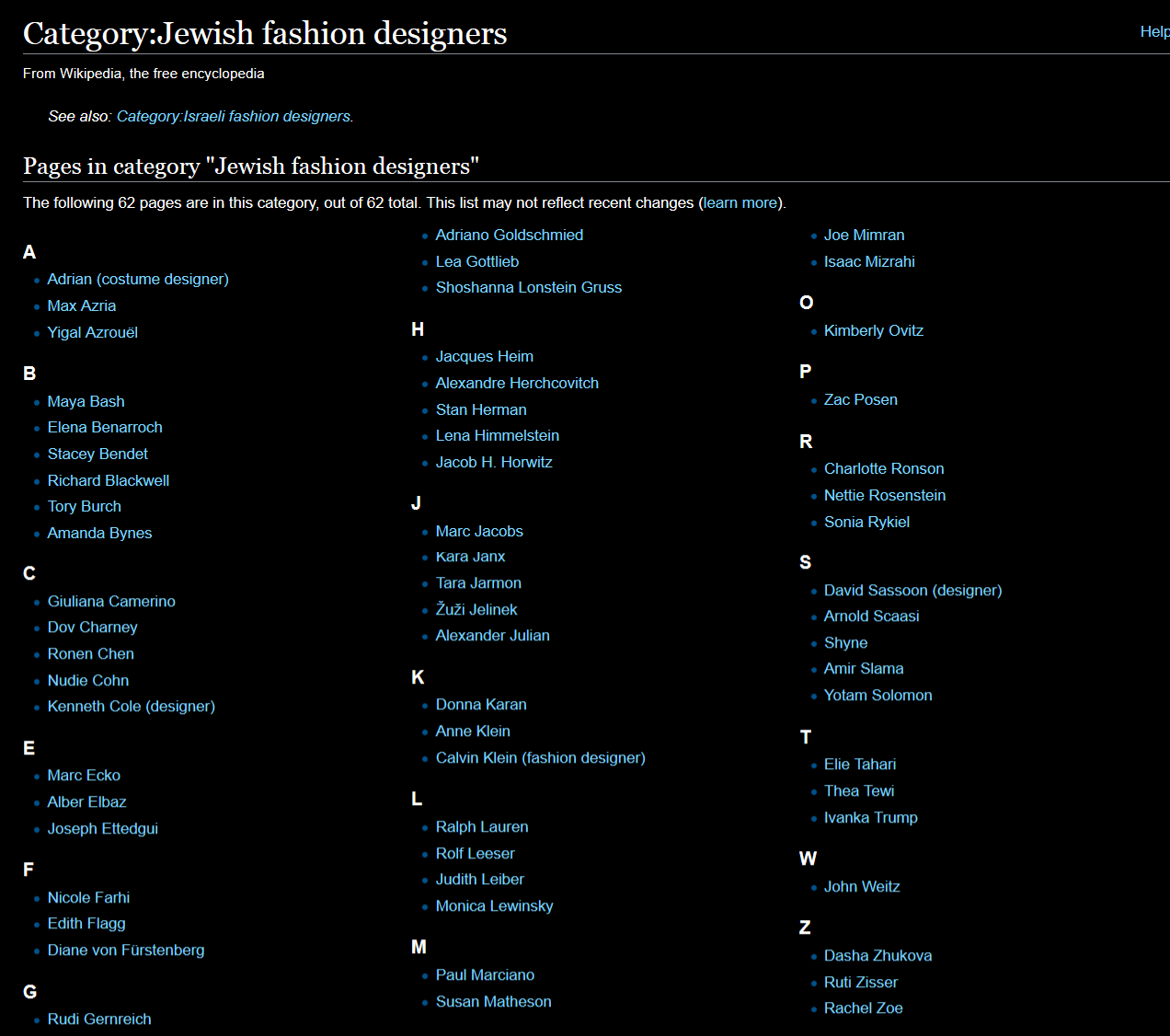
Task: Open Kenneth Cole (designer) page
Action: [x=132, y=706]
